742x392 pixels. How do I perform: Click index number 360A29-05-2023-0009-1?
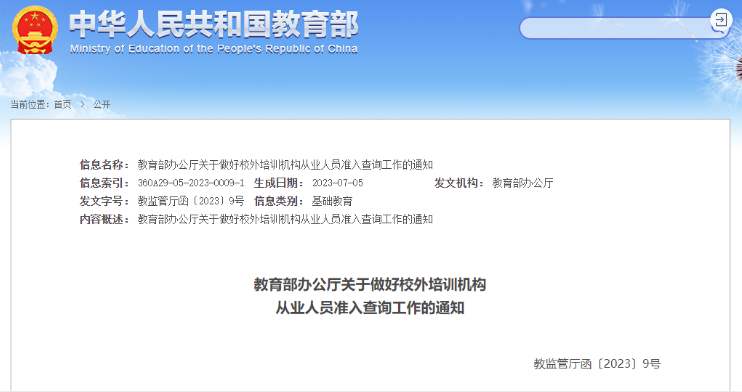(x=191, y=183)
